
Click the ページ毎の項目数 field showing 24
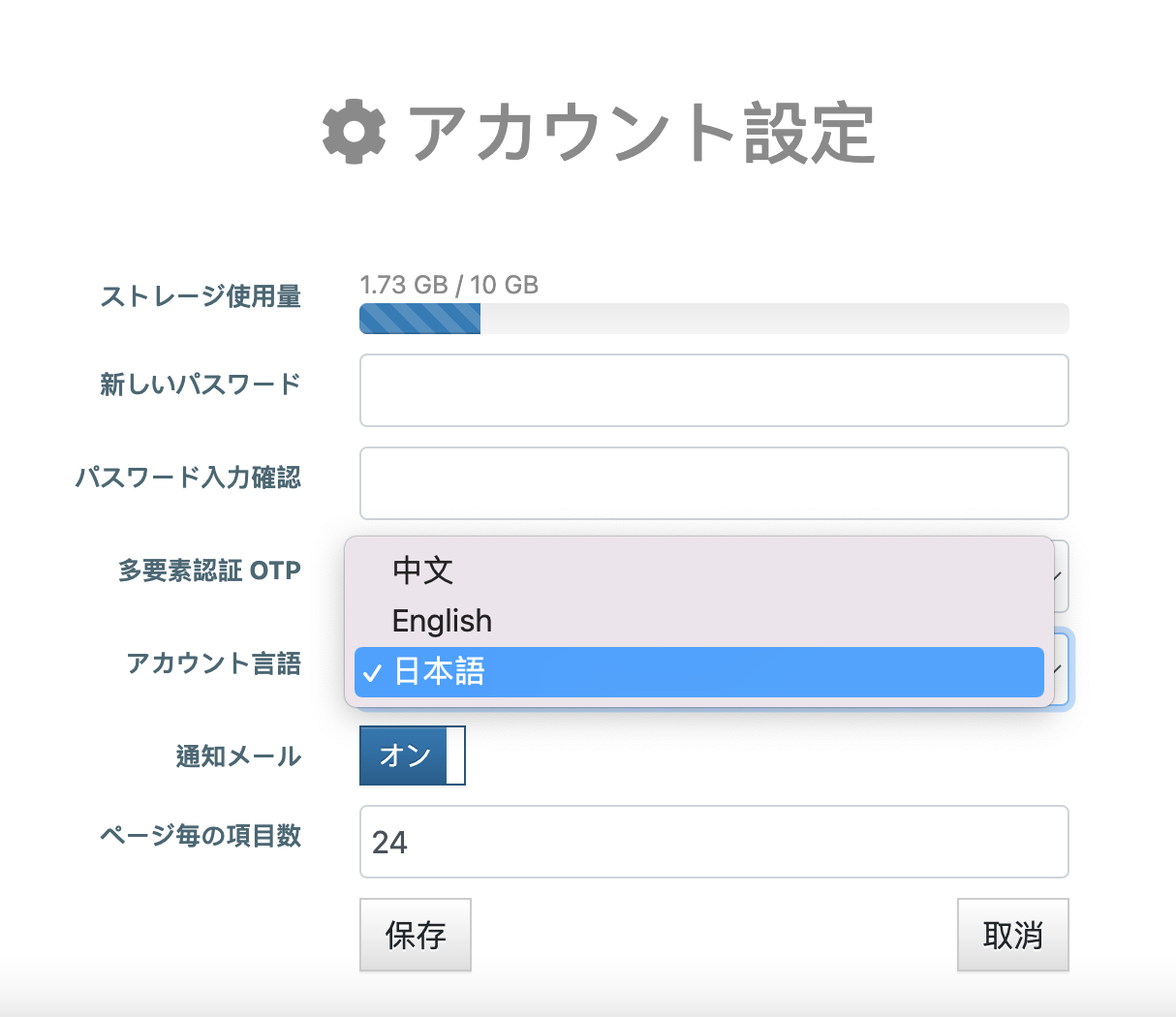pyautogui.click(x=714, y=842)
